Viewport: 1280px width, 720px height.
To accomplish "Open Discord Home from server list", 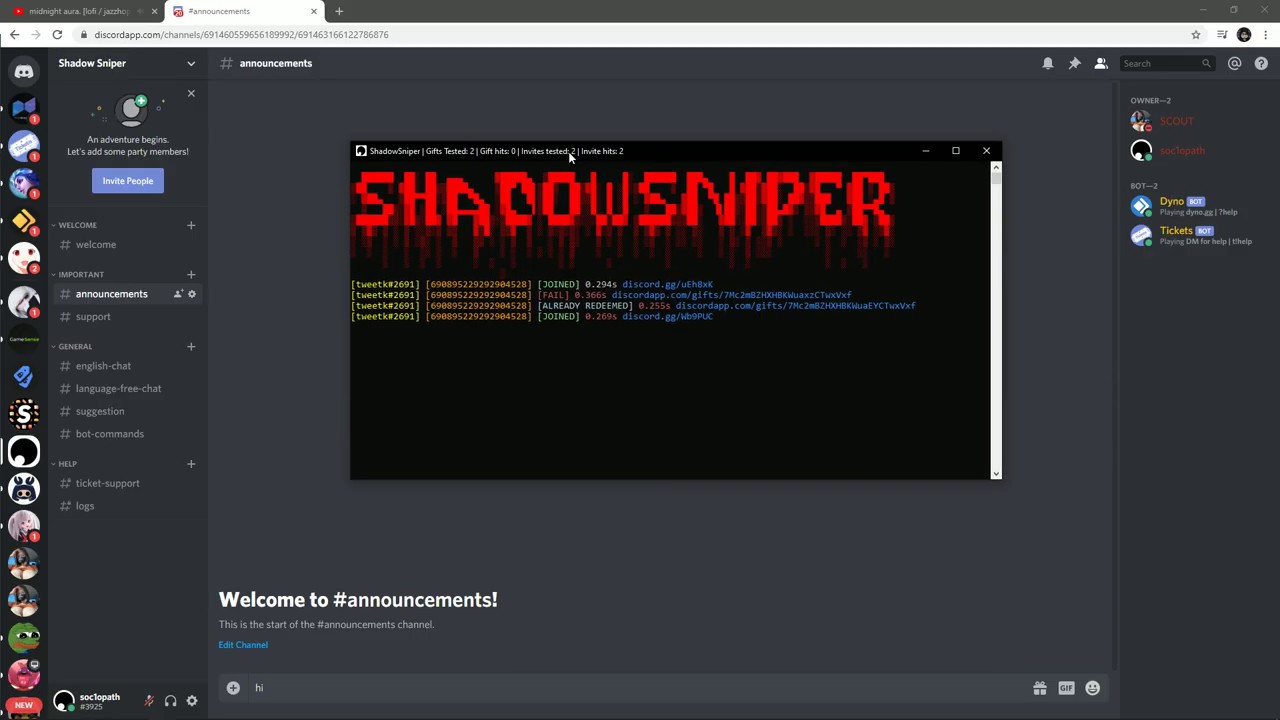I will coord(24,71).
